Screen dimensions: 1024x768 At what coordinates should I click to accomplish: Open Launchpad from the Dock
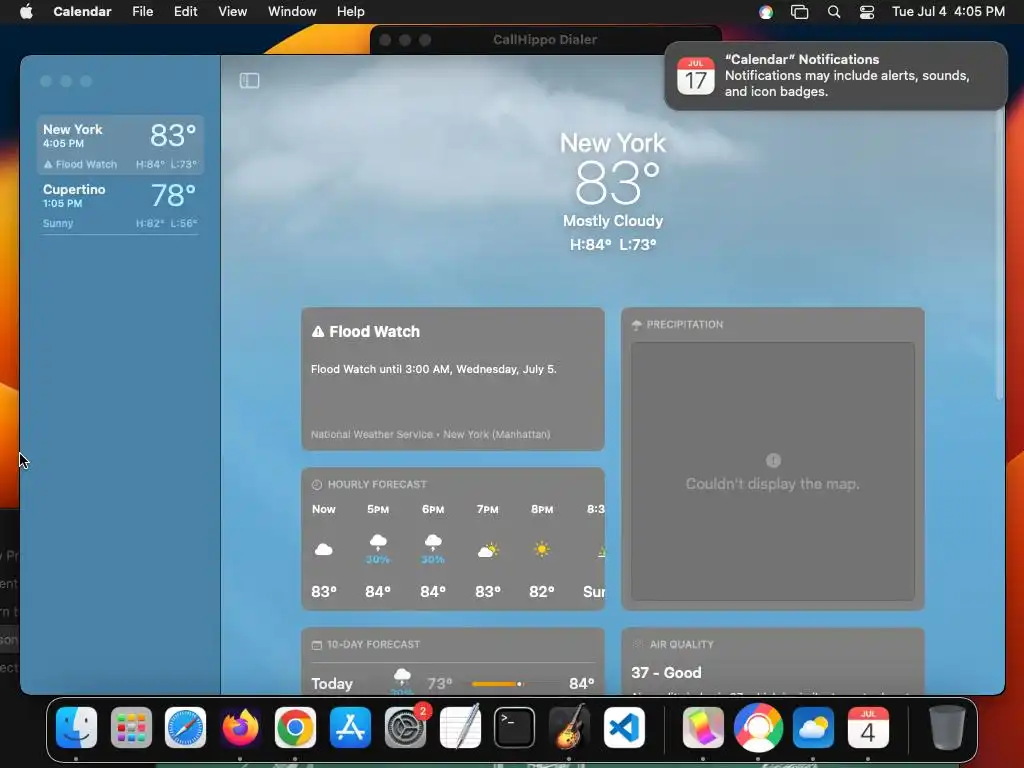coord(131,727)
